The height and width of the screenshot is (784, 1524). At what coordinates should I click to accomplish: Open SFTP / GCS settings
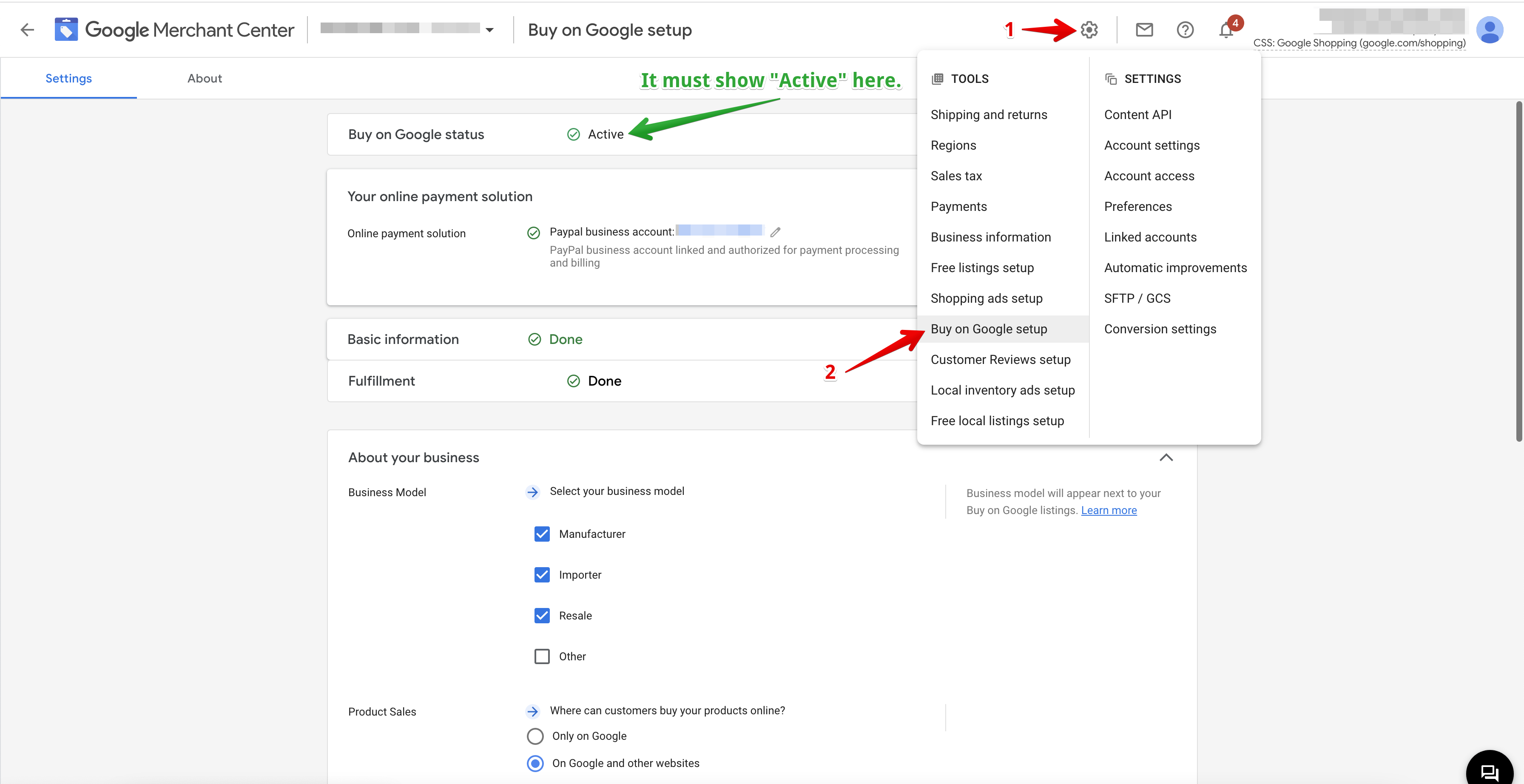[1137, 298]
